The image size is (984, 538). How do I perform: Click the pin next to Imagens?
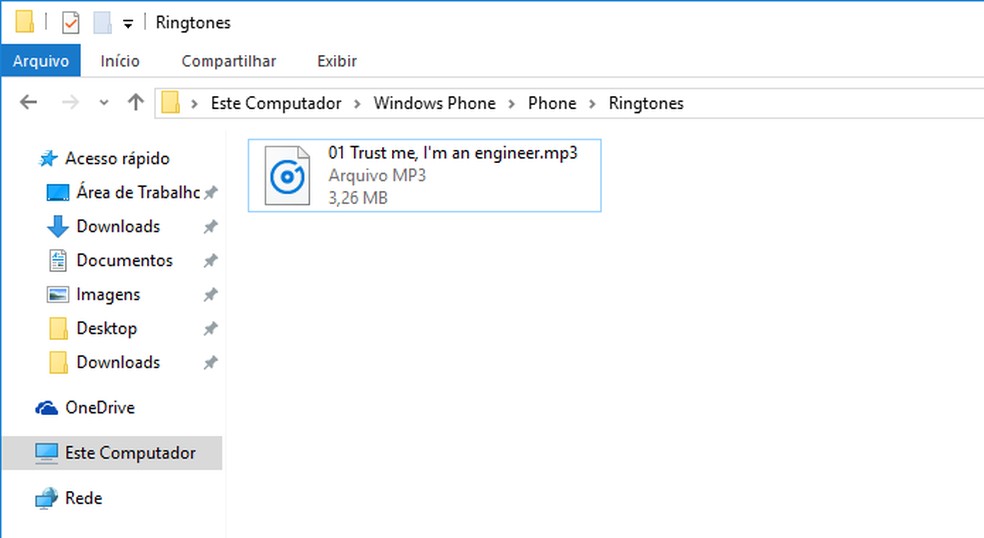click(211, 294)
